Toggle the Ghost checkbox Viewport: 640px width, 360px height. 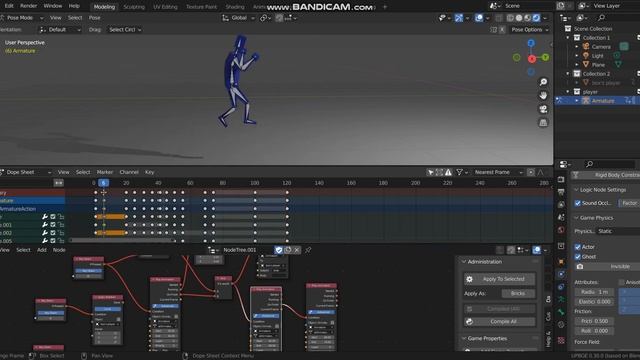point(578,257)
